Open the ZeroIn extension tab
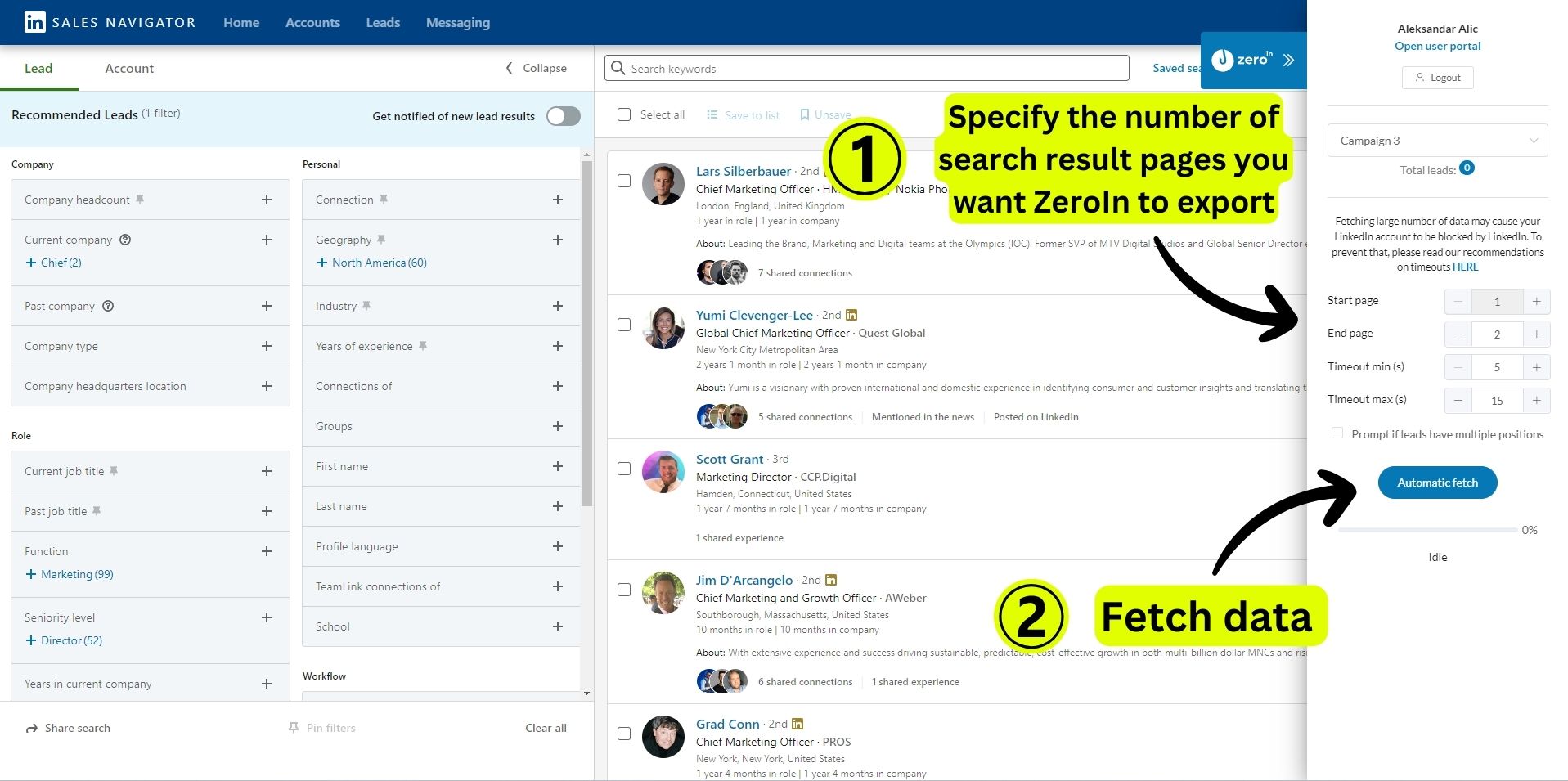Viewport: 1568px width, 781px height. (1253, 60)
